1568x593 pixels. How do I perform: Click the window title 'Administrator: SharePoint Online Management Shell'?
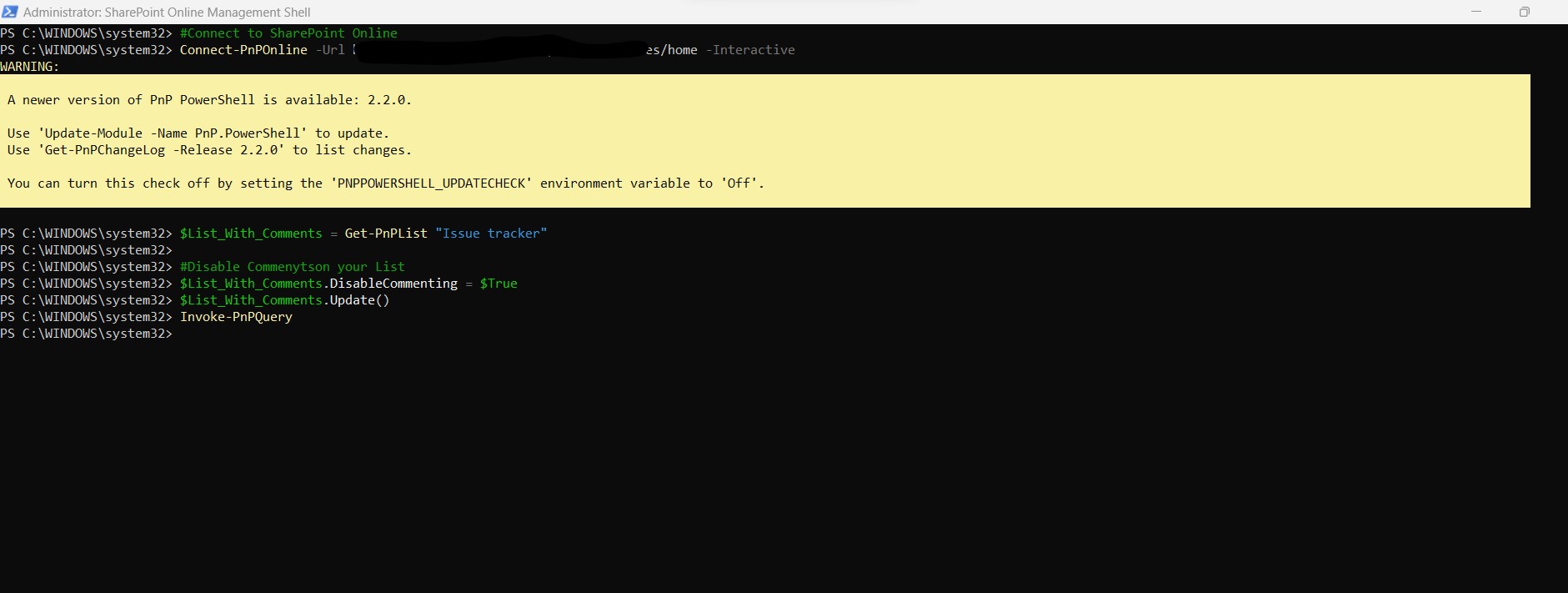tap(167, 13)
